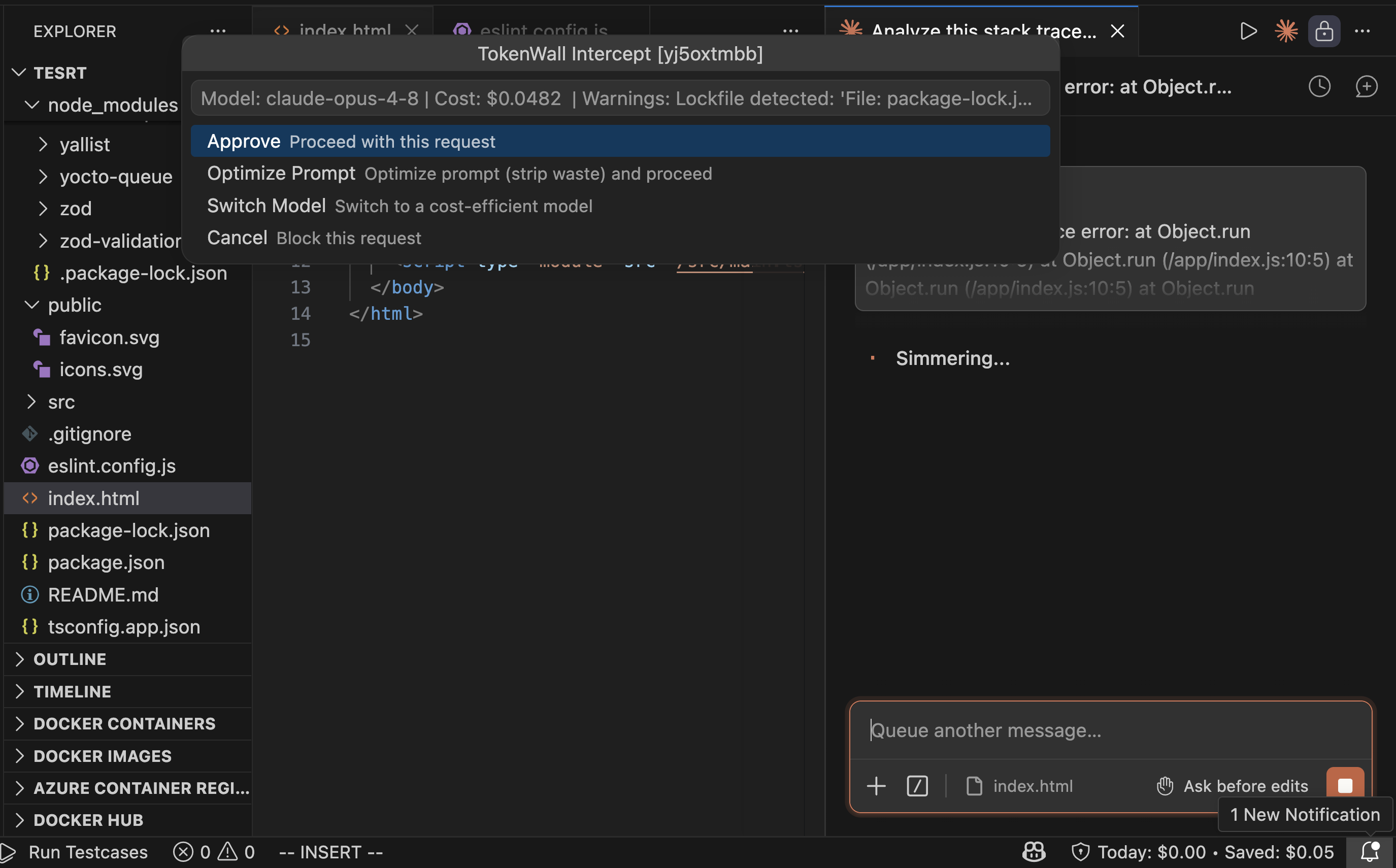Screen dimensions: 1396x868
Task: Start a new chat with plus bubble icon
Action: [x=1366, y=87]
